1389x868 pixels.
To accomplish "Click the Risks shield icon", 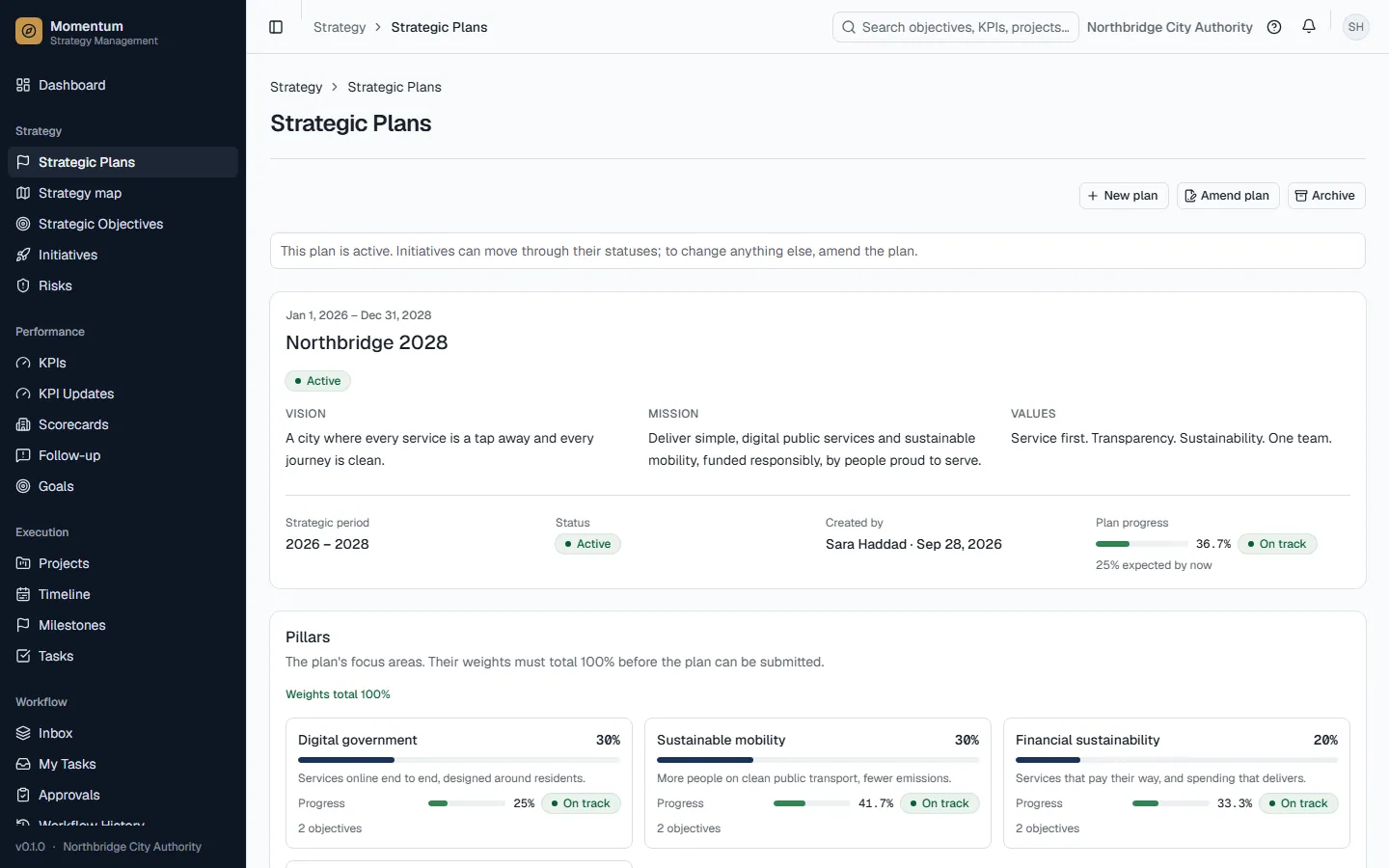I will (23, 285).
